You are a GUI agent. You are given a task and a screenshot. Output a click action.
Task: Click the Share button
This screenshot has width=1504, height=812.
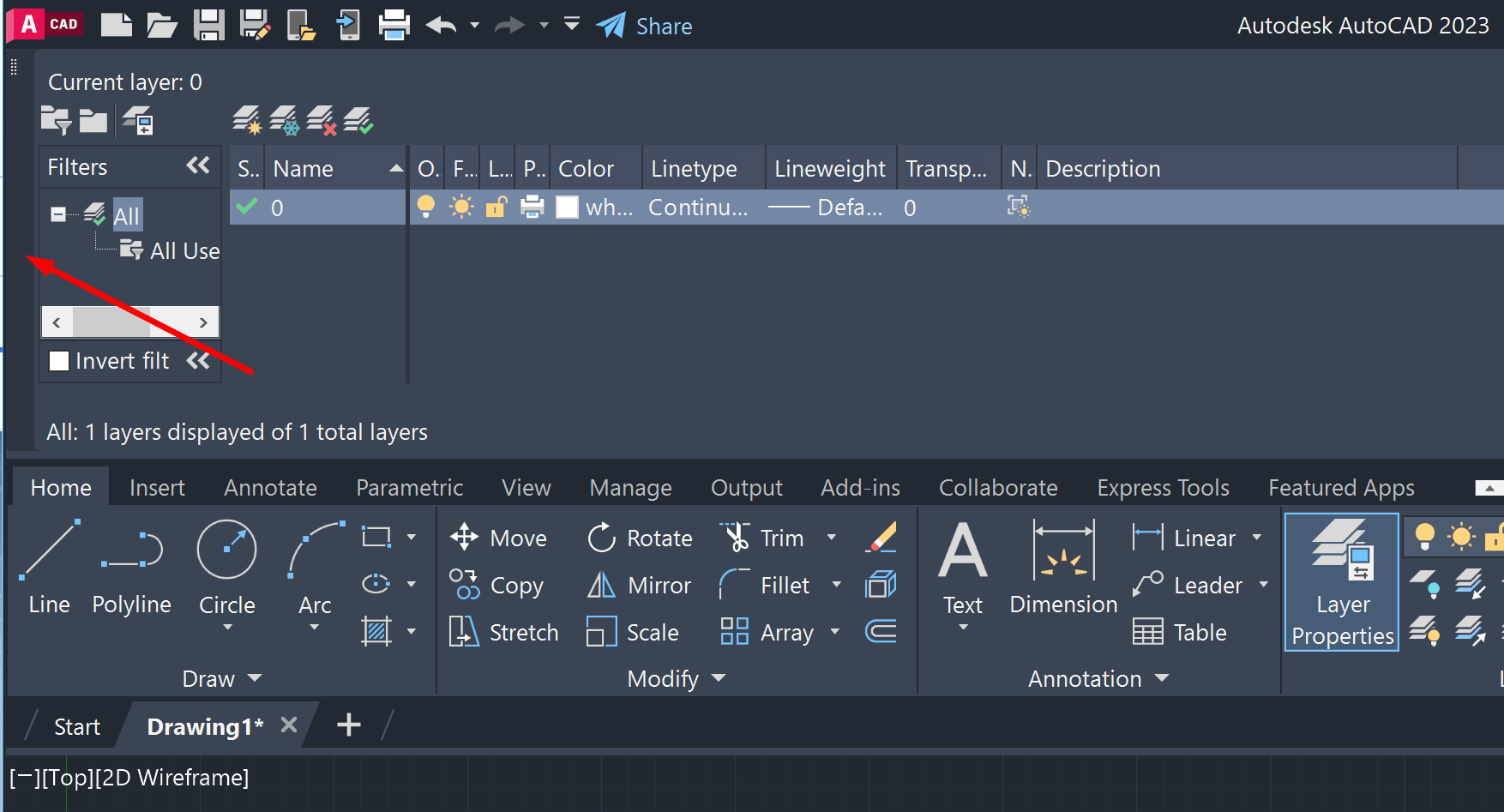pyautogui.click(x=644, y=26)
